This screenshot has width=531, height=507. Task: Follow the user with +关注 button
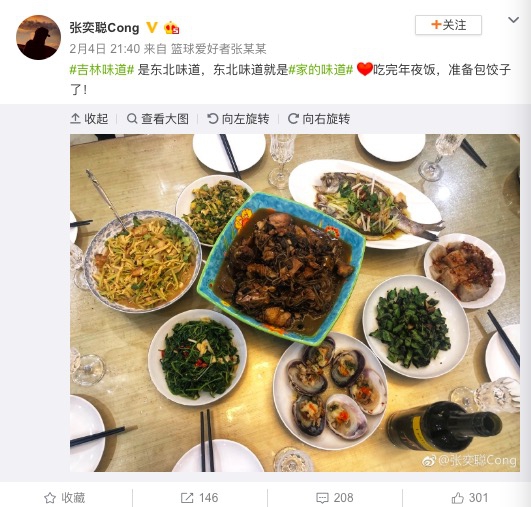(448, 25)
